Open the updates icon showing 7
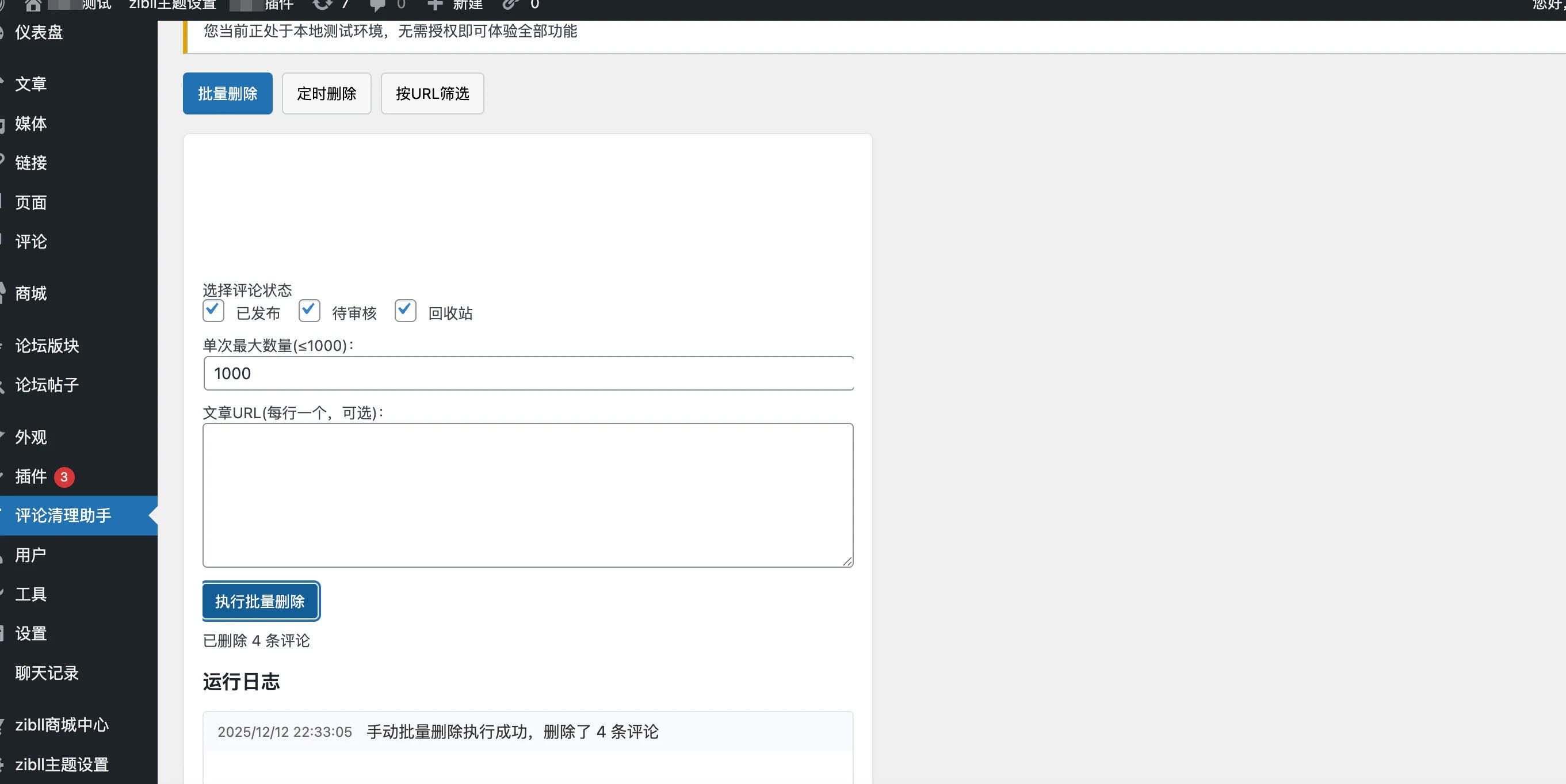The height and width of the screenshot is (784, 1566). (x=322, y=5)
